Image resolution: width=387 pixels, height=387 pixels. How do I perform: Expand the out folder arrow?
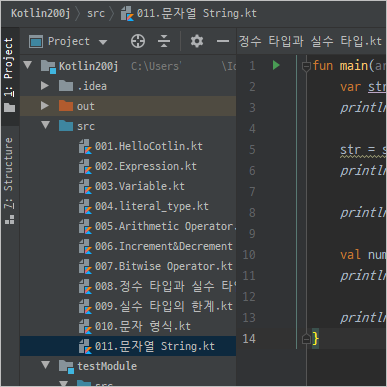[45, 106]
